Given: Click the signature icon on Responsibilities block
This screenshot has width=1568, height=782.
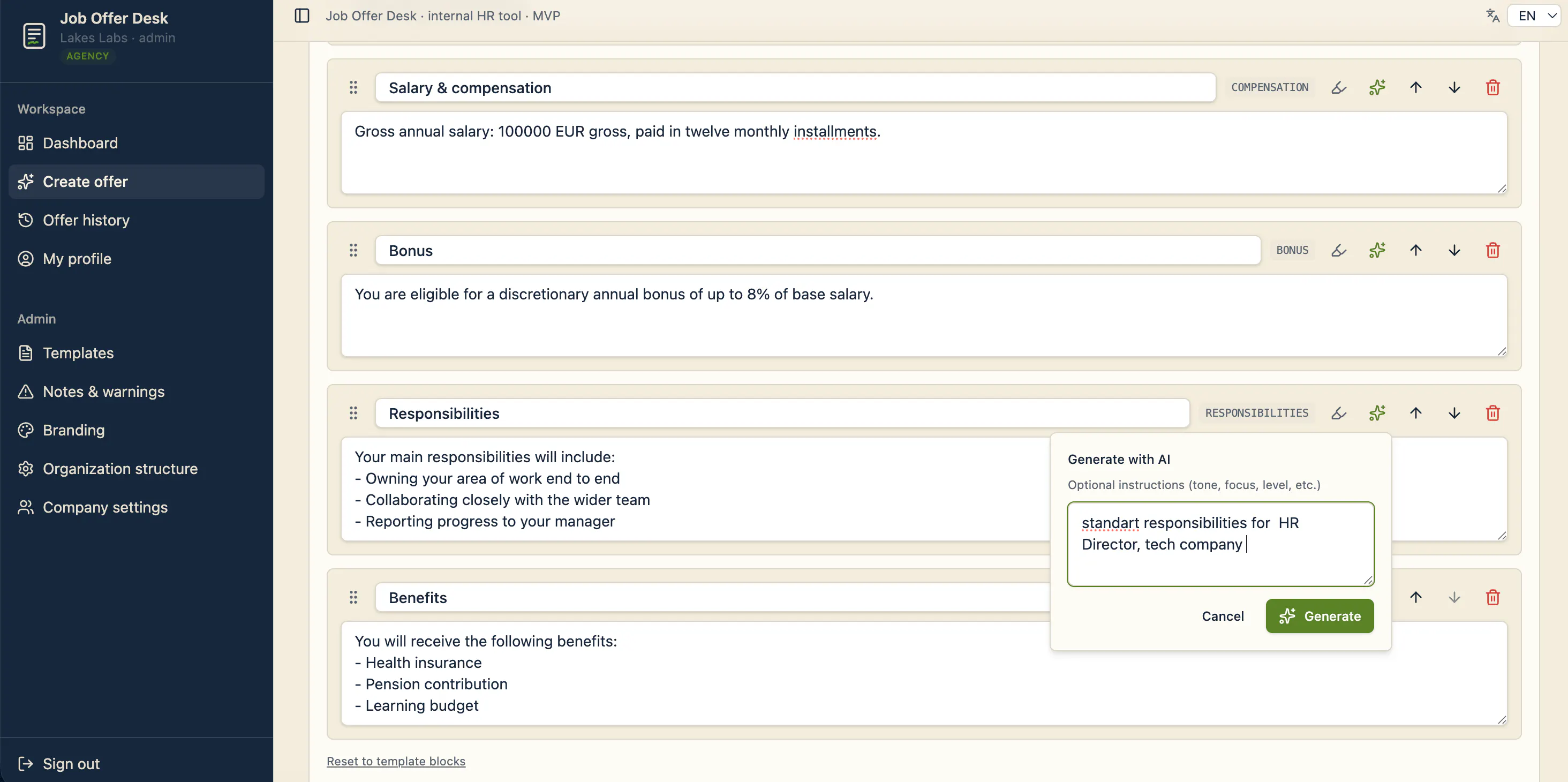Looking at the screenshot, I should (x=1338, y=413).
